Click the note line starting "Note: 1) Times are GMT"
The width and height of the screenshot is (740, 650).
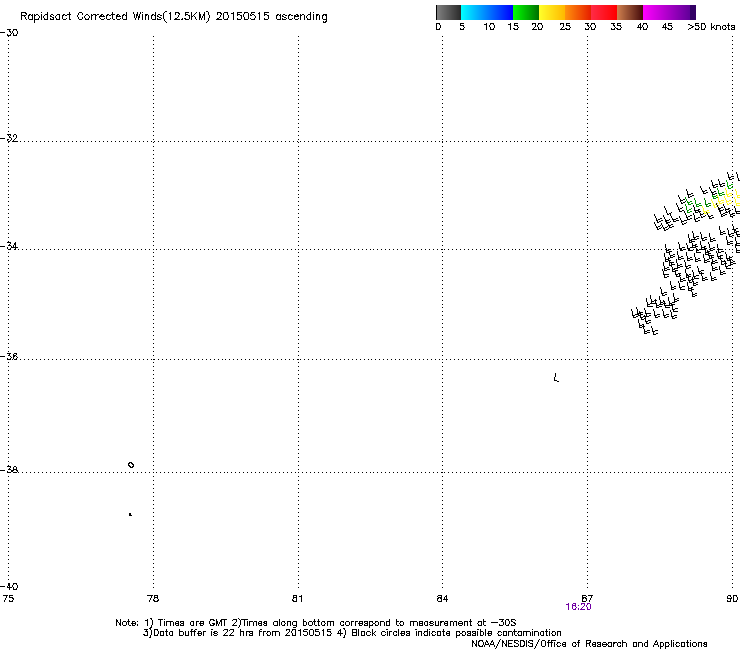click(x=316, y=623)
